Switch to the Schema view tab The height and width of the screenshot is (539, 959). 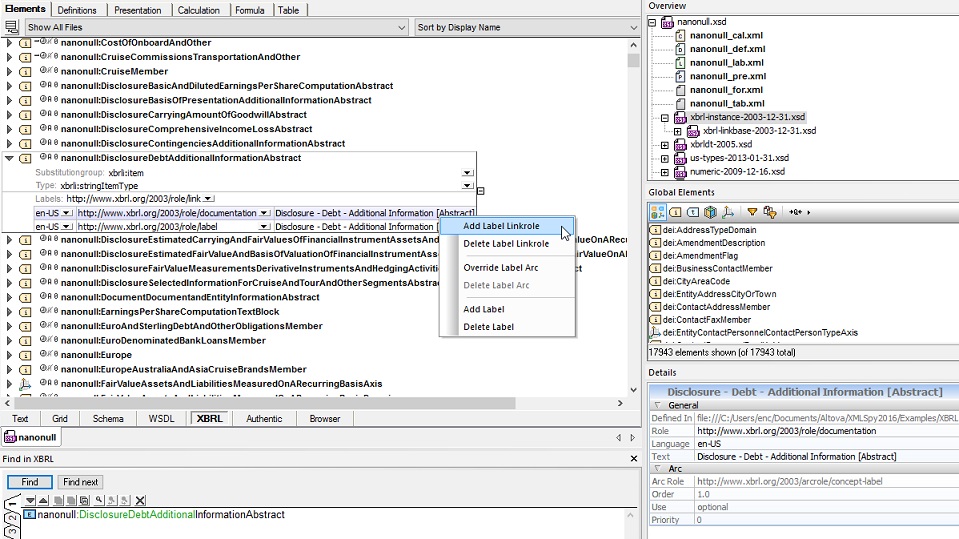coord(109,419)
